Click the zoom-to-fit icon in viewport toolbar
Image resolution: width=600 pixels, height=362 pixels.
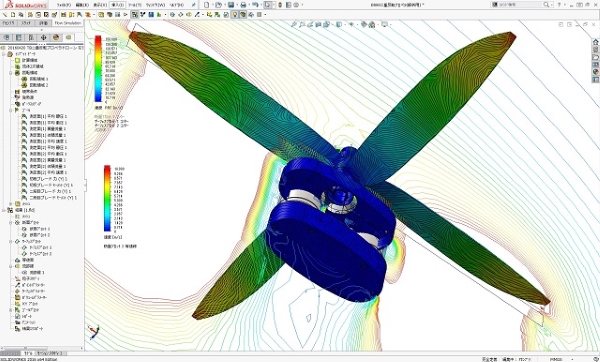294,24
